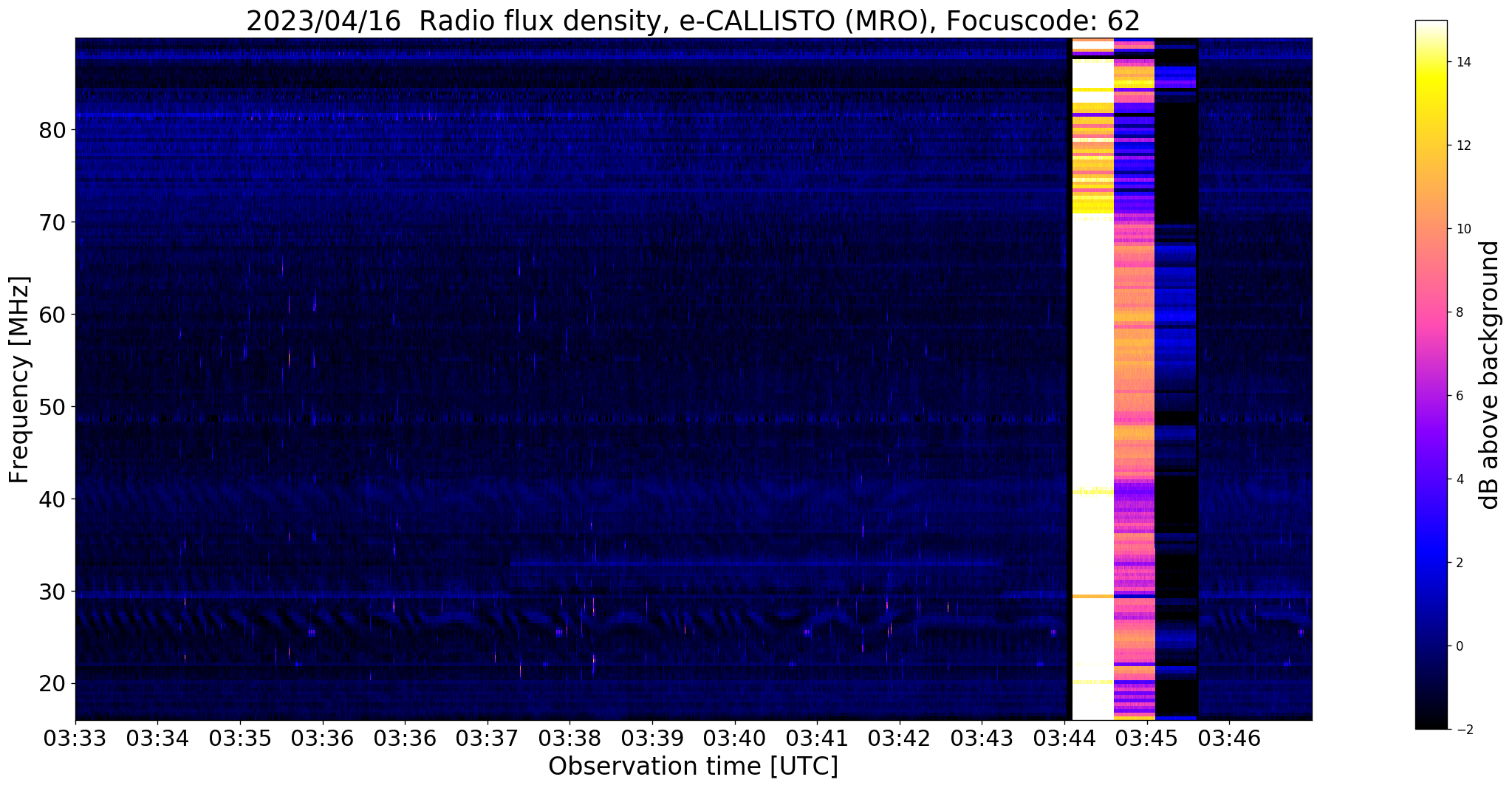The height and width of the screenshot is (788, 1512).
Task: Click the 20 tick on frequency axis
Action: (x=52, y=685)
